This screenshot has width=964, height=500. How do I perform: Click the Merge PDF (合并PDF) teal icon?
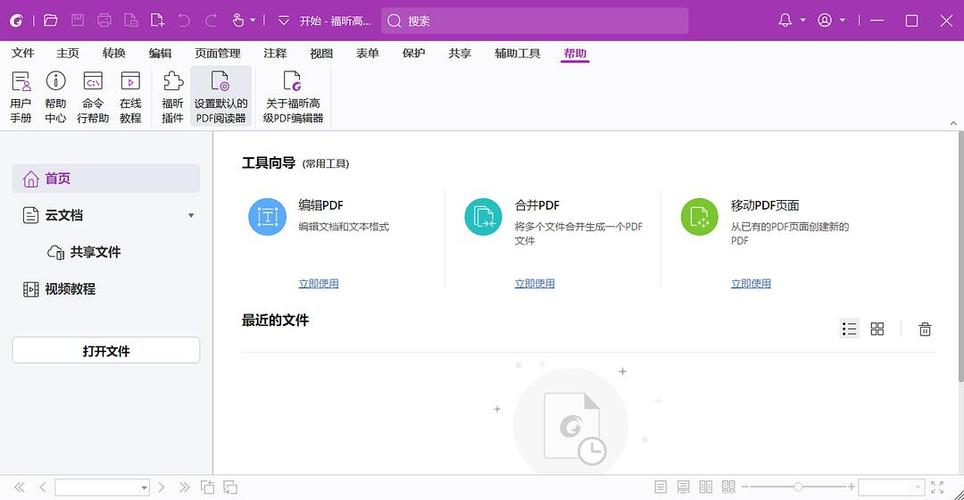[483, 216]
